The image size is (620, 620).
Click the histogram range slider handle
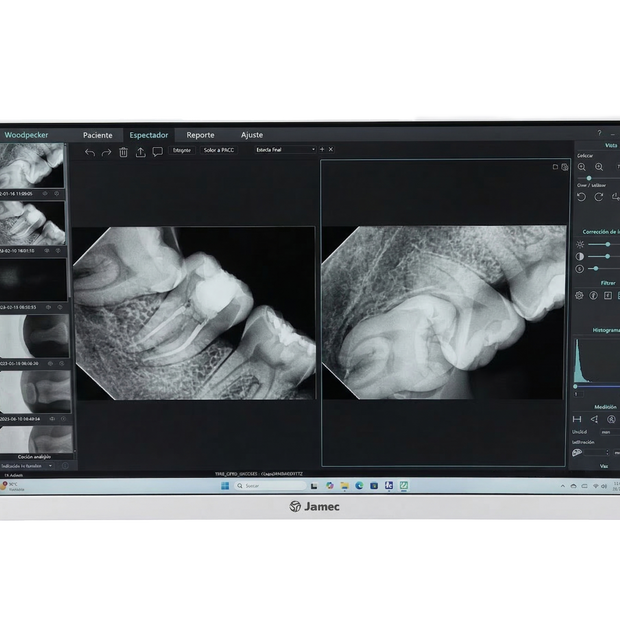[575, 386]
